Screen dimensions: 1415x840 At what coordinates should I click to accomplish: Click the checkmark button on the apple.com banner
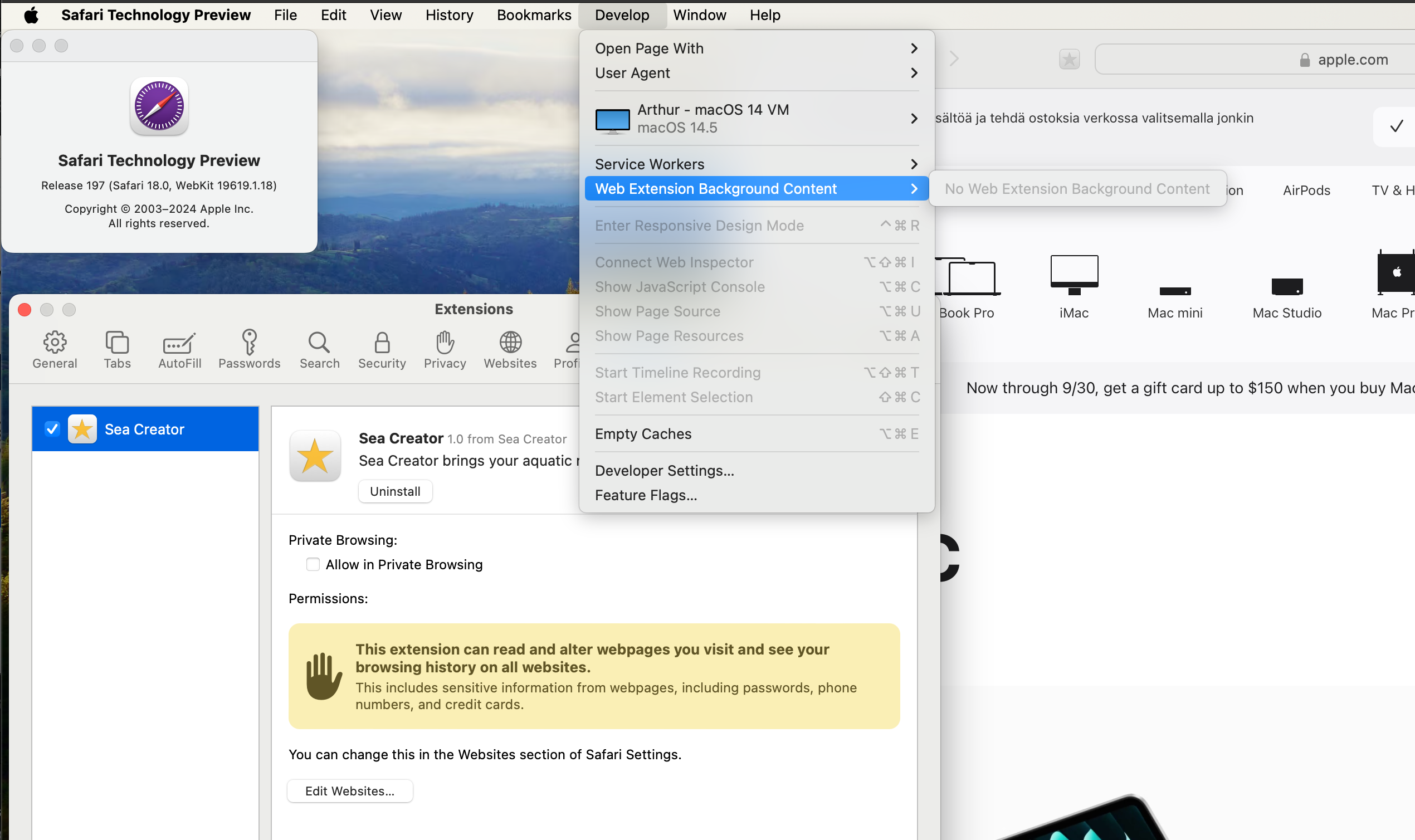pyautogui.click(x=1396, y=126)
